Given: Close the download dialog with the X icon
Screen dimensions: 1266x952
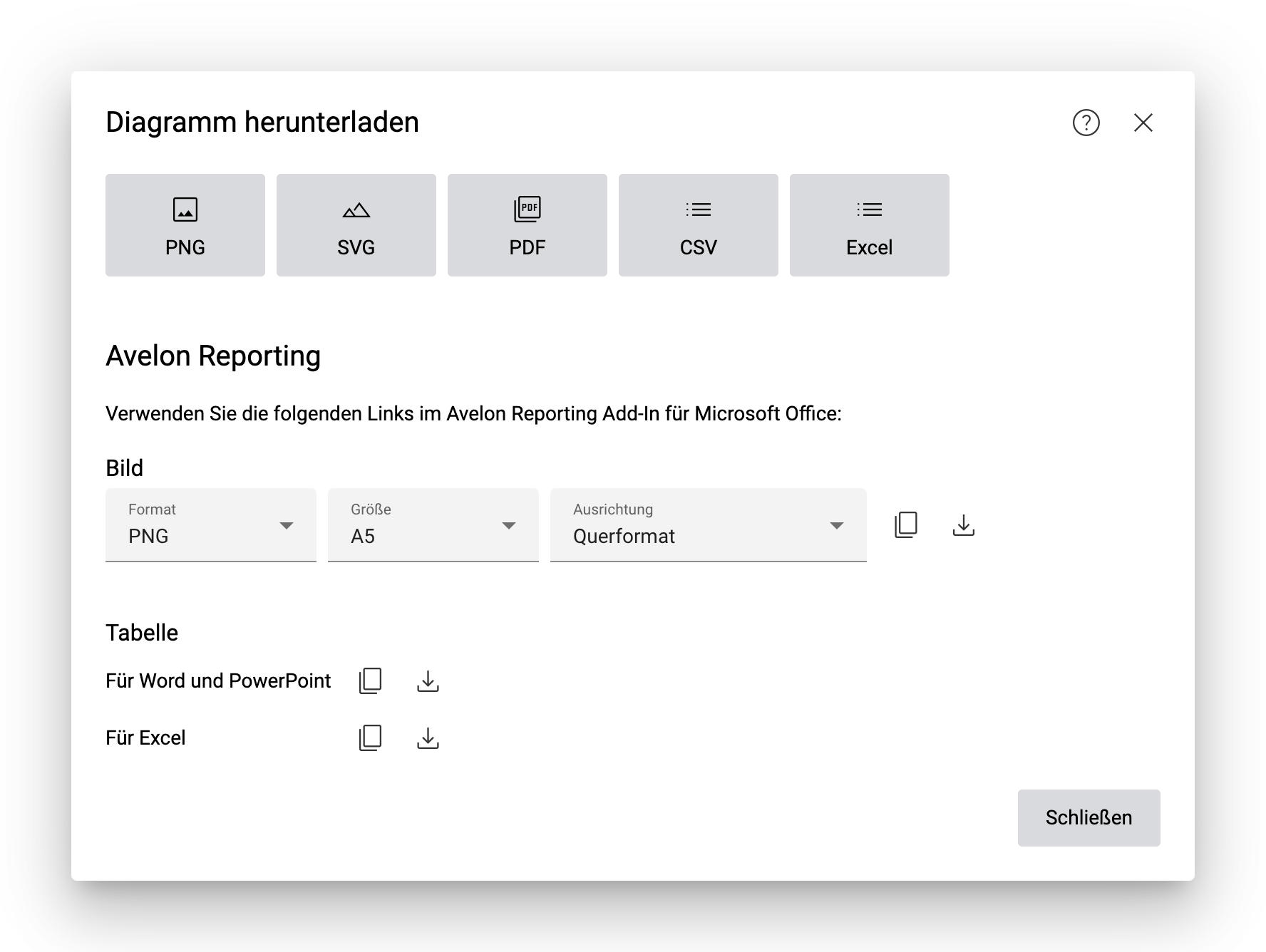Looking at the screenshot, I should tap(1143, 123).
